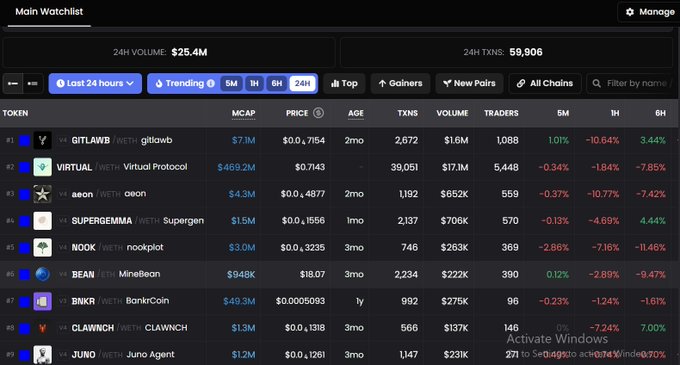Image resolution: width=680 pixels, height=365 pixels.
Task: Click the blue chain badge in BNKR row
Action: click(x=25, y=302)
